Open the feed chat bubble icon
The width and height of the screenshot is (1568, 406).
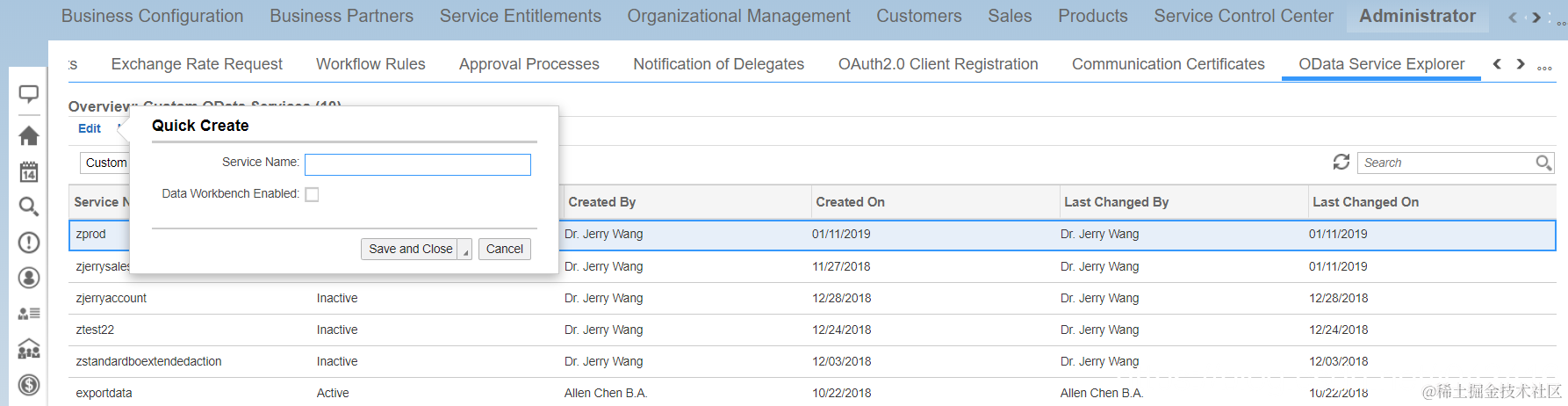[29, 94]
